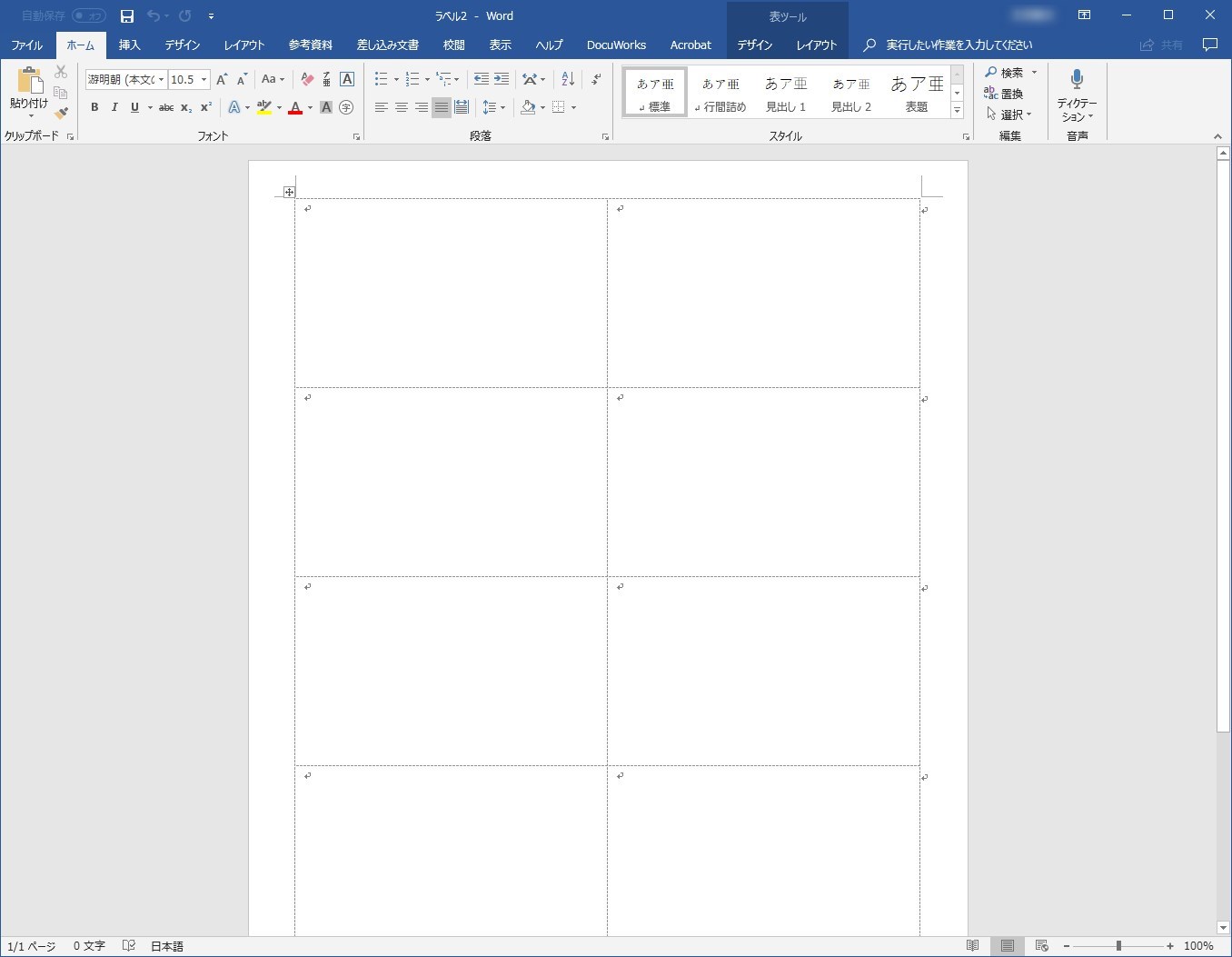The height and width of the screenshot is (957, 1232).
Task: Switch to Read Mode view in status bar
Action: (973, 946)
